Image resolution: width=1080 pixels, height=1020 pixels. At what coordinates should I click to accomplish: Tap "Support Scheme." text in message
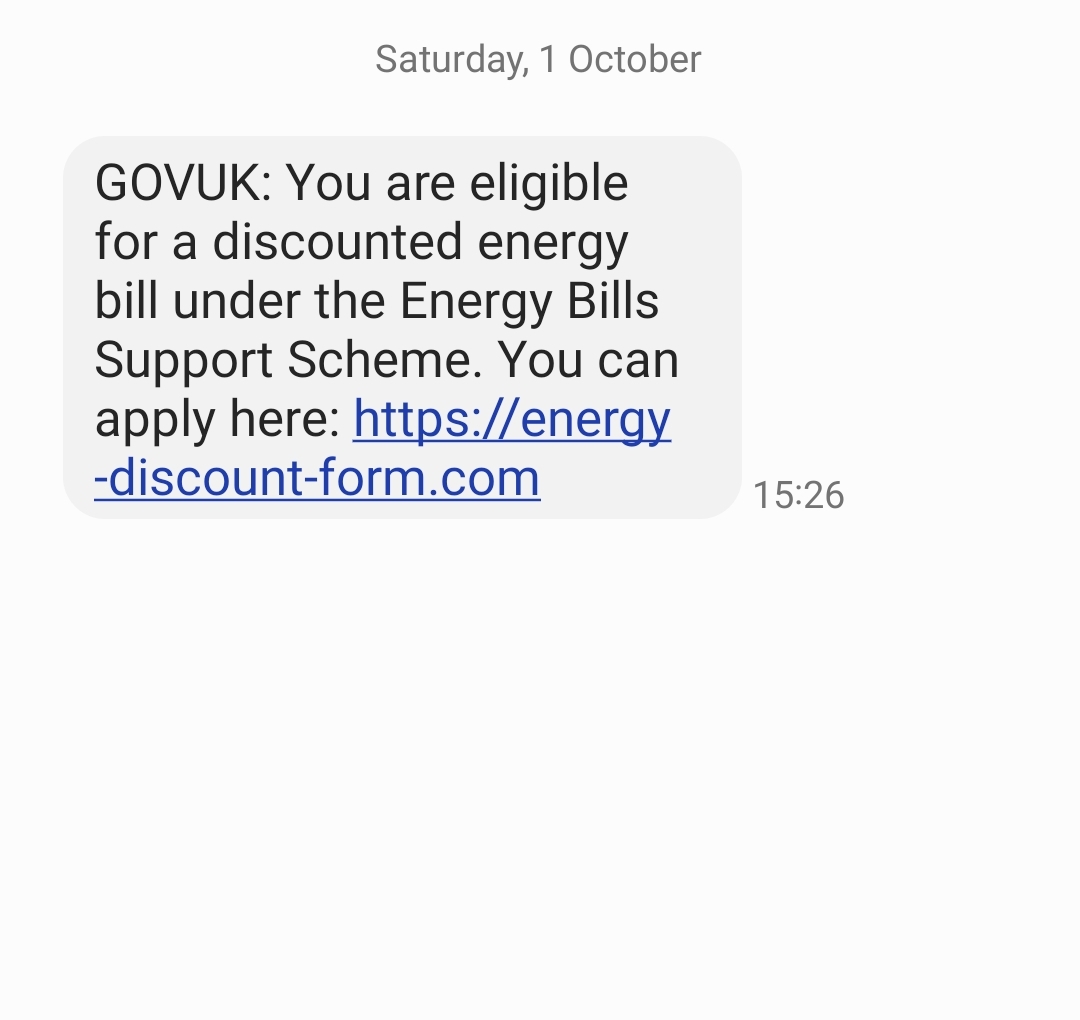point(288,360)
